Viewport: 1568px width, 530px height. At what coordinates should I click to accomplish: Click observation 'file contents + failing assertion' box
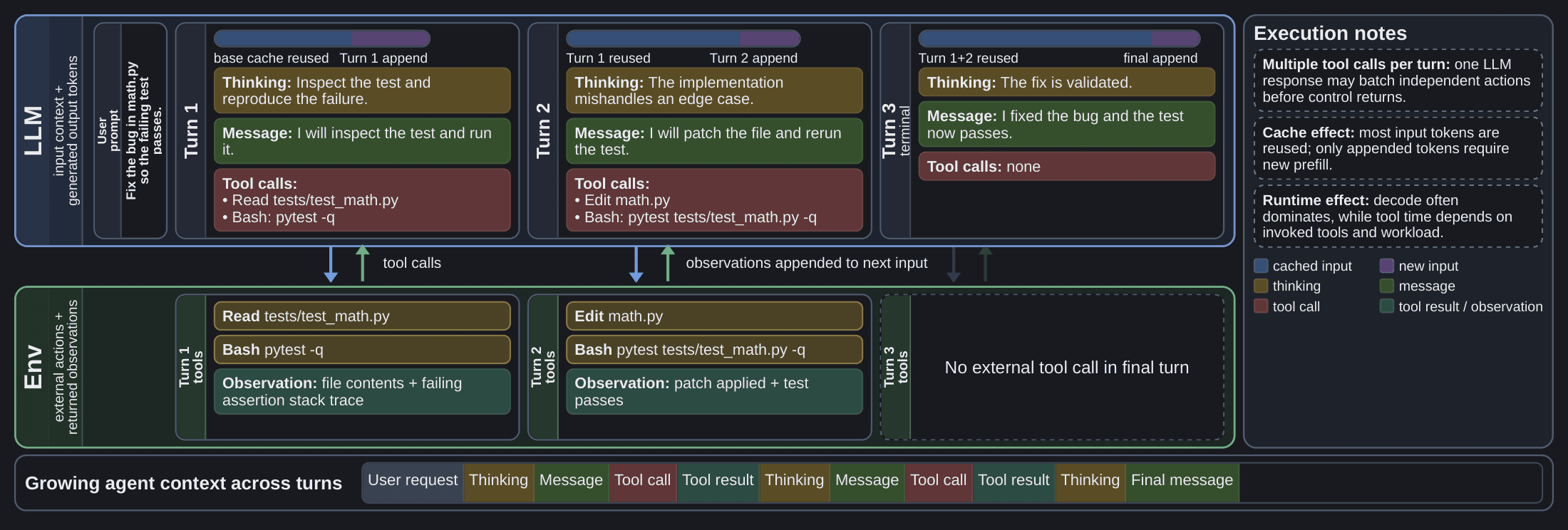pyautogui.click(x=362, y=391)
